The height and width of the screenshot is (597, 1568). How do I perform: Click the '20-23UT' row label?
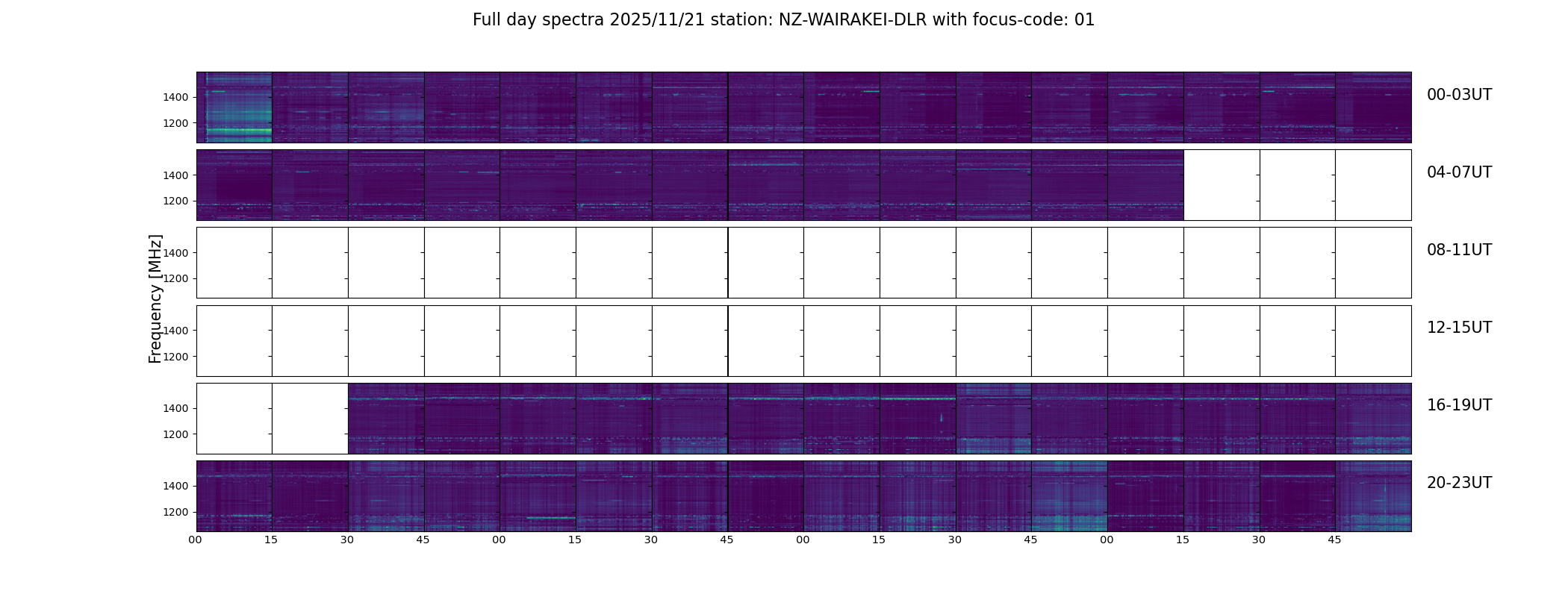1459,483
